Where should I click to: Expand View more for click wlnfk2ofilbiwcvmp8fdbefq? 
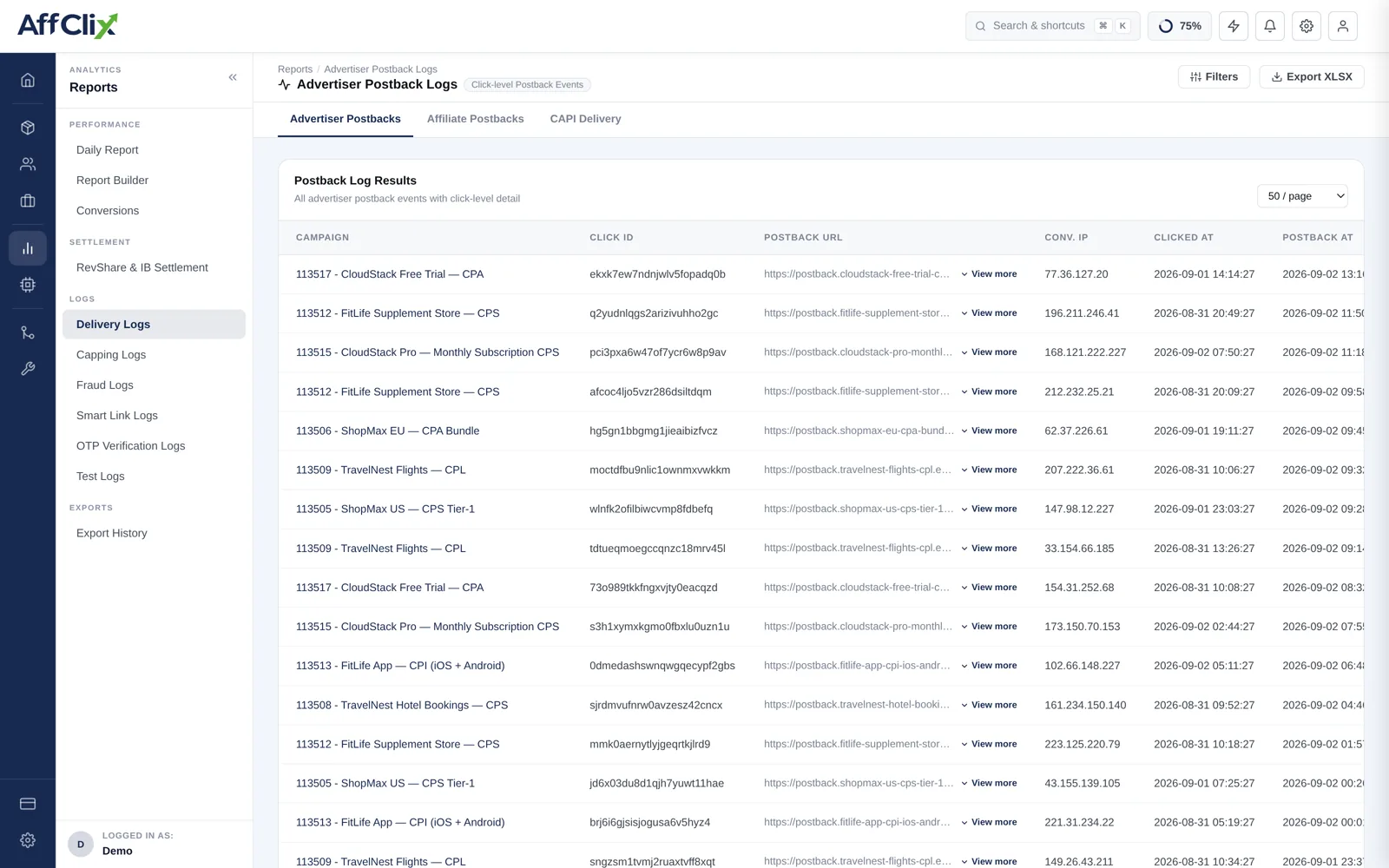(x=989, y=510)
